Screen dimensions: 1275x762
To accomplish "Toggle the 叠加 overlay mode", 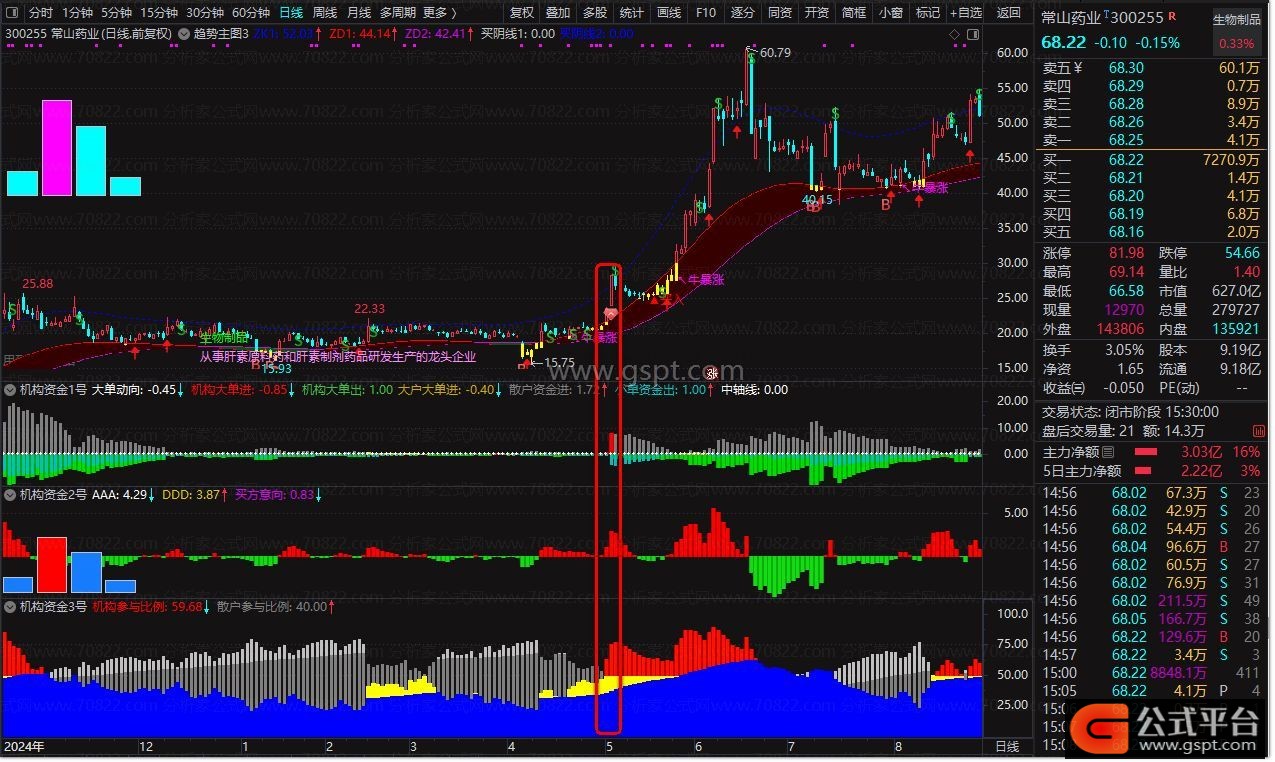I will tap(558, 13).
